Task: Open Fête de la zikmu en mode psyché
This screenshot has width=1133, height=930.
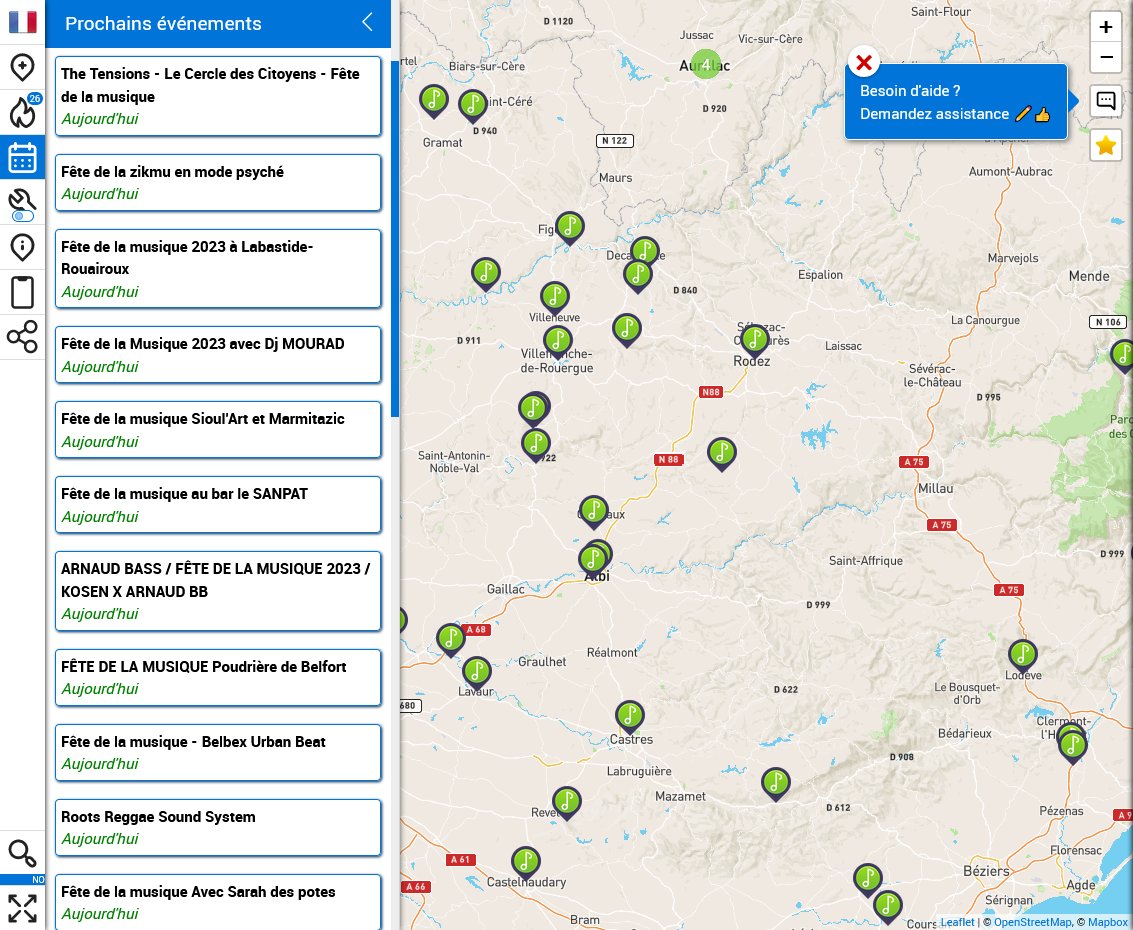Action: pos(218,183)
